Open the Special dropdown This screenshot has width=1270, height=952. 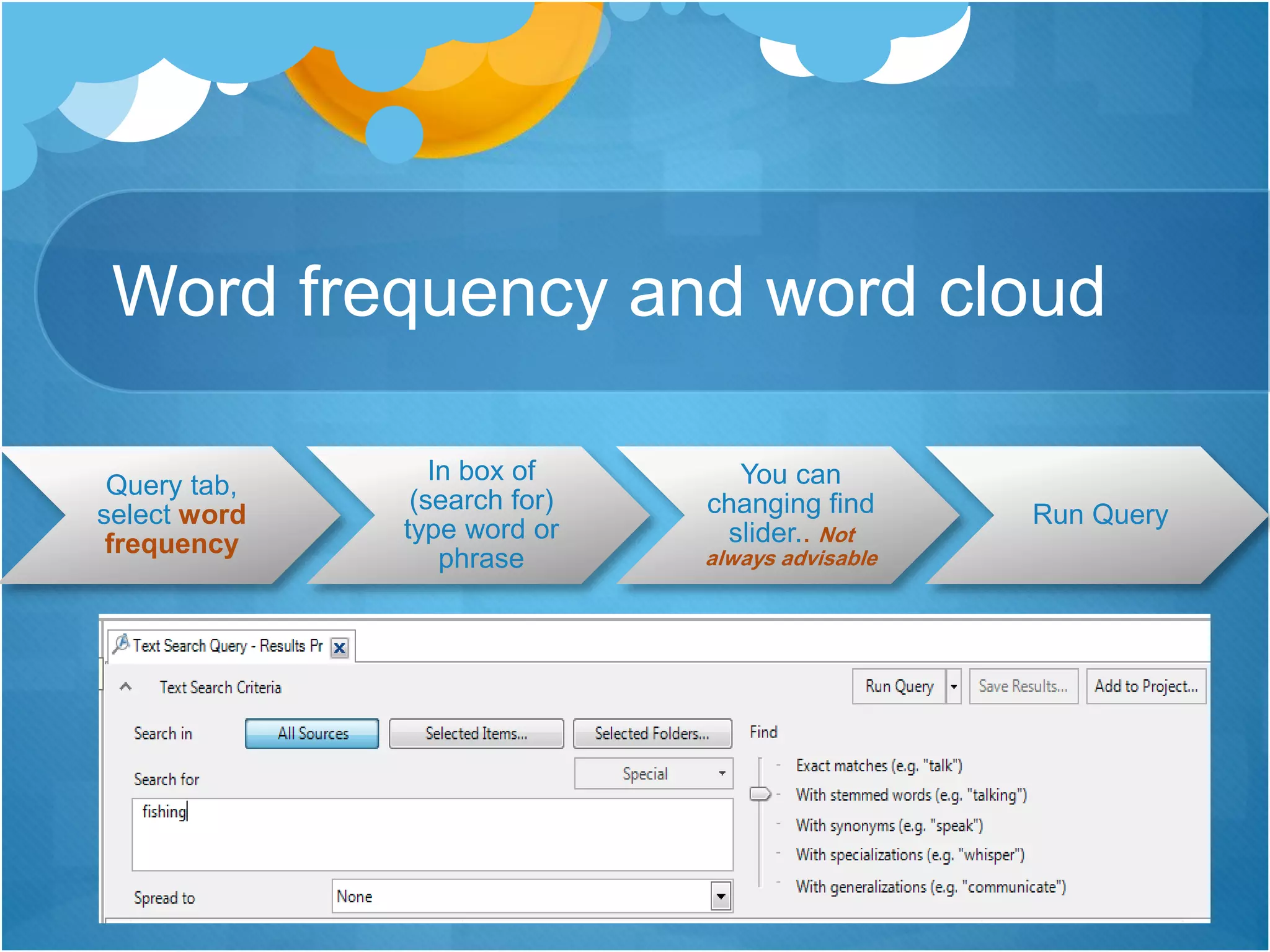(x=654, y=773)
